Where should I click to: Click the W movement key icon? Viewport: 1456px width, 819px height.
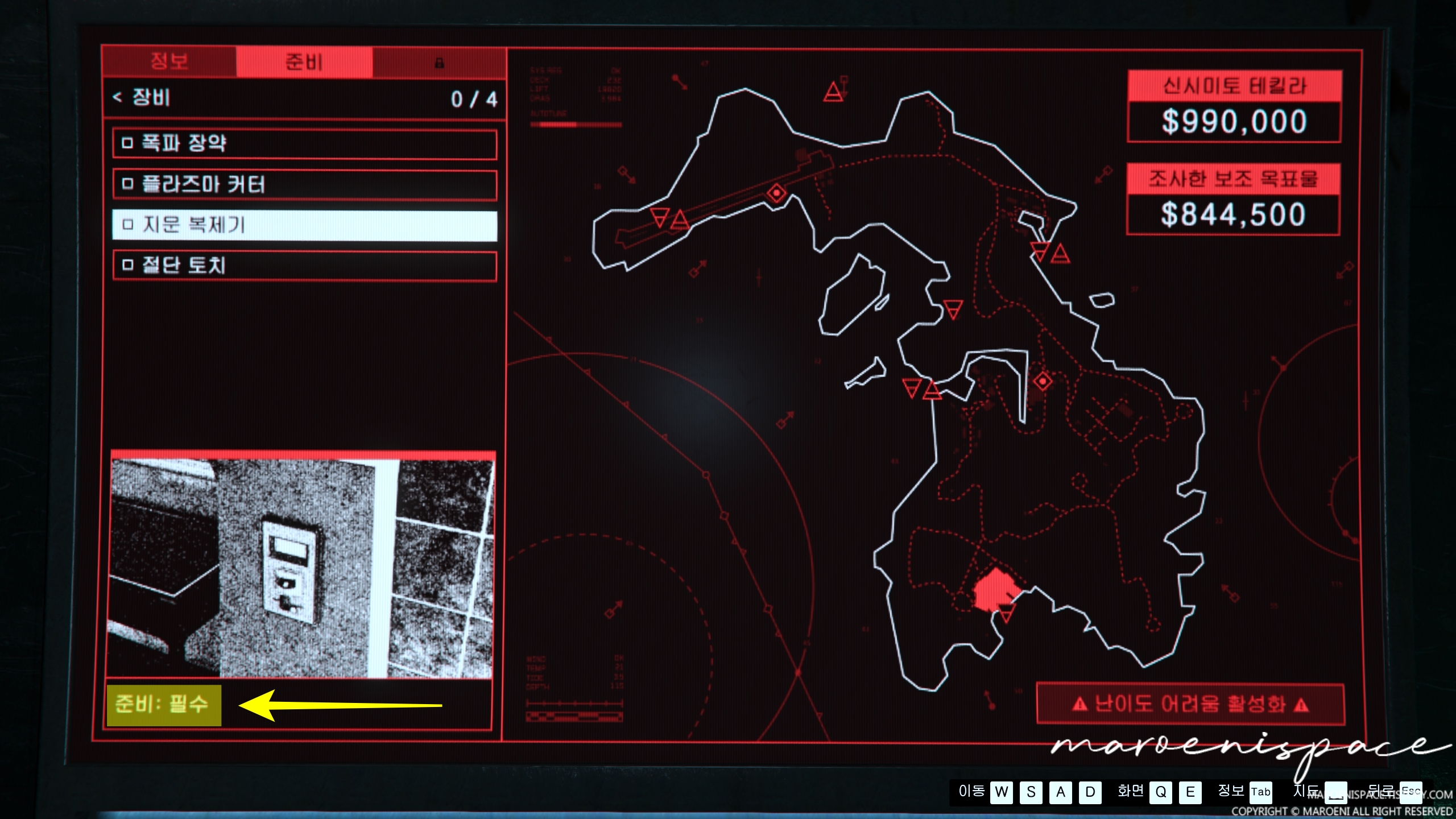click(1002, 792)
